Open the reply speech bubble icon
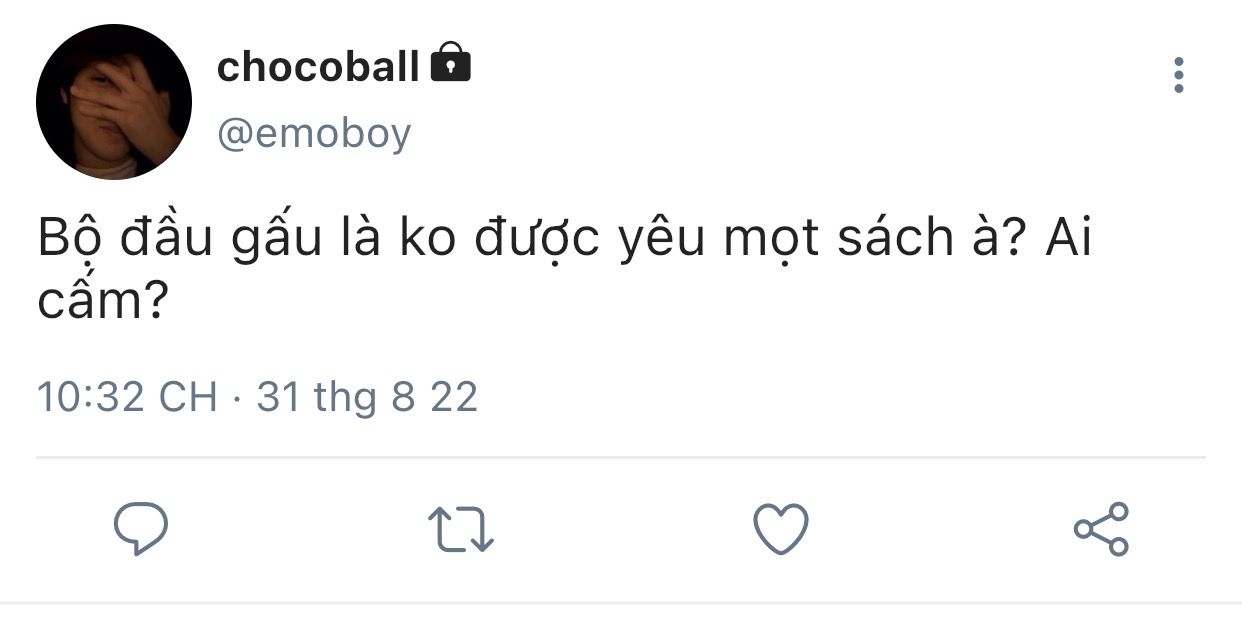Image resolution: width=1242 pixels, height=621 pixels. [x=140, y=529]
